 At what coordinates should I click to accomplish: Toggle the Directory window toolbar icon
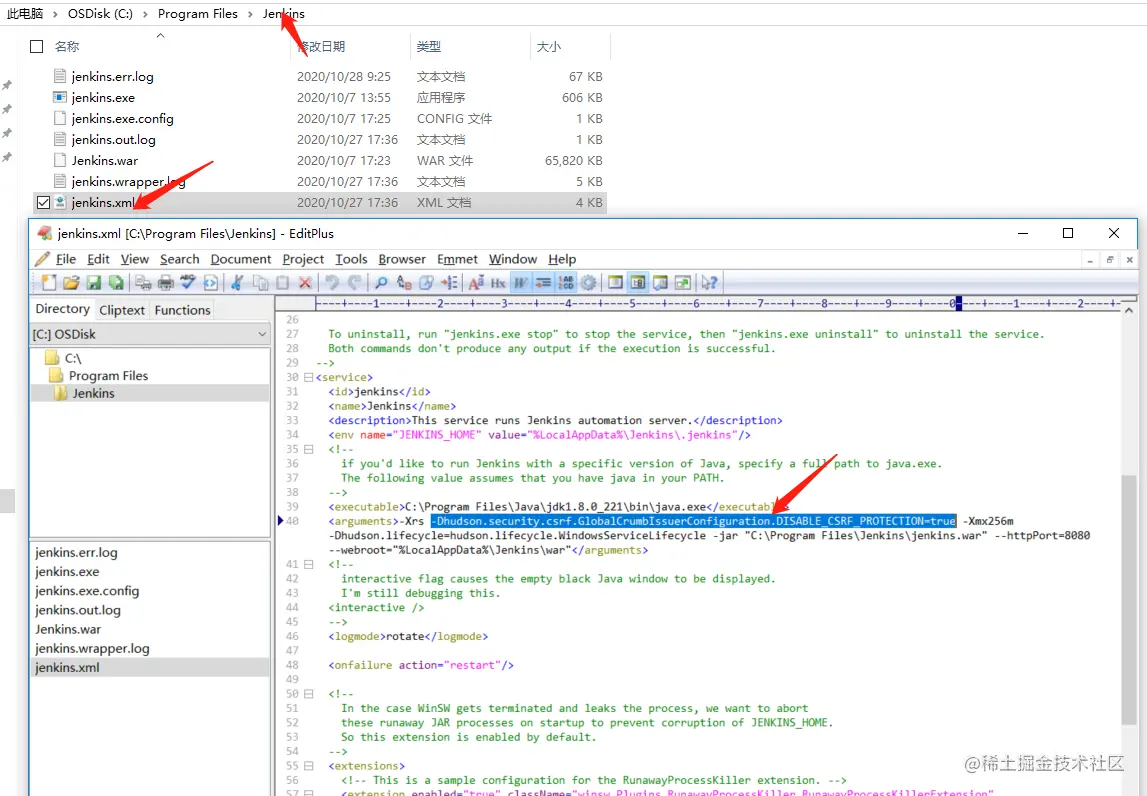pyautogui.click(x=638, y=282)
